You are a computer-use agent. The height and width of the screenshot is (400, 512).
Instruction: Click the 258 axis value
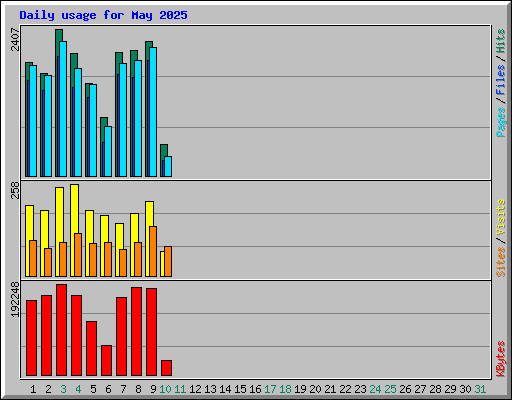(15, 190)
